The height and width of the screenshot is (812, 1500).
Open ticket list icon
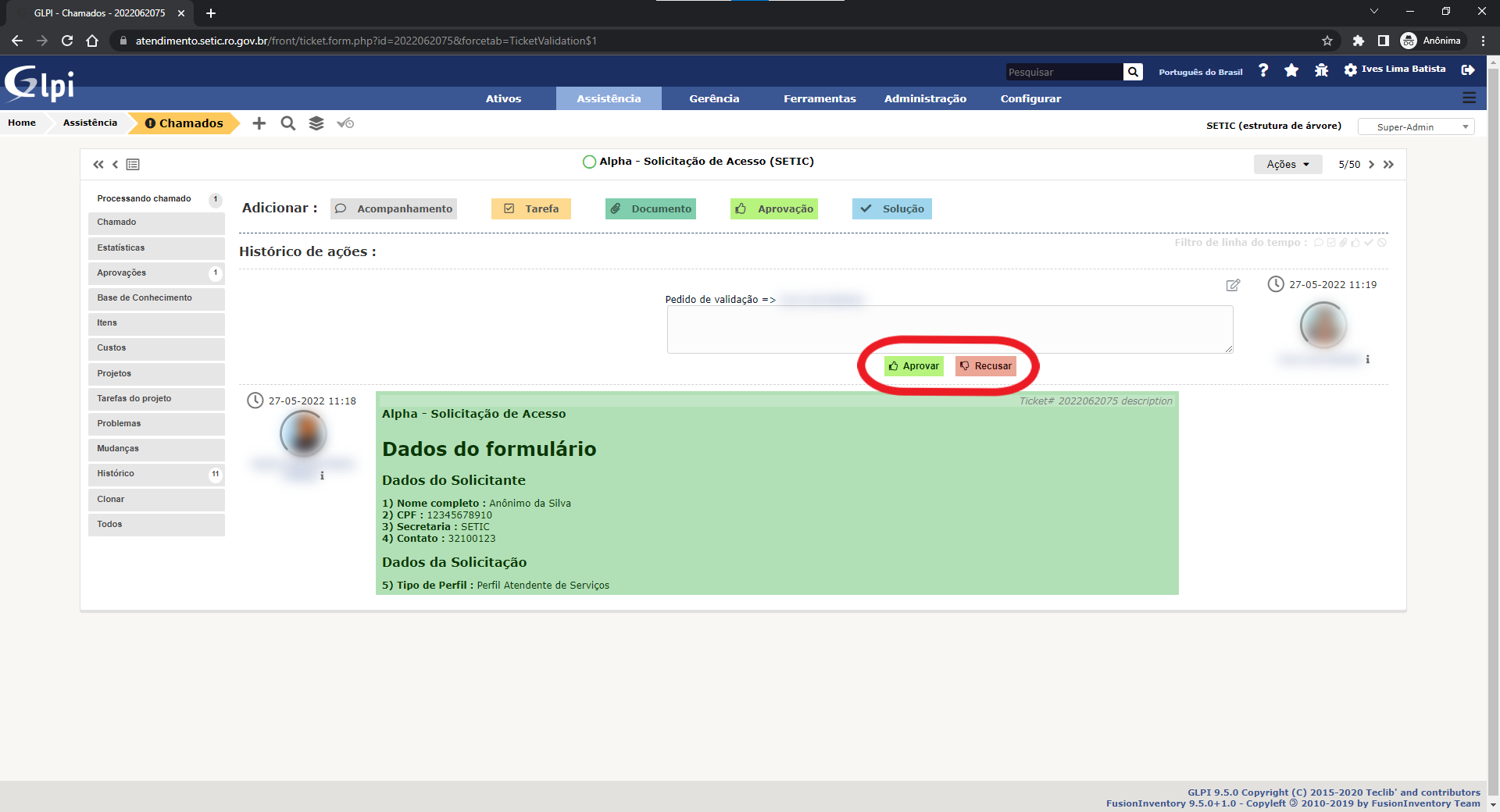pyautogui.click(x=133, y=164)
